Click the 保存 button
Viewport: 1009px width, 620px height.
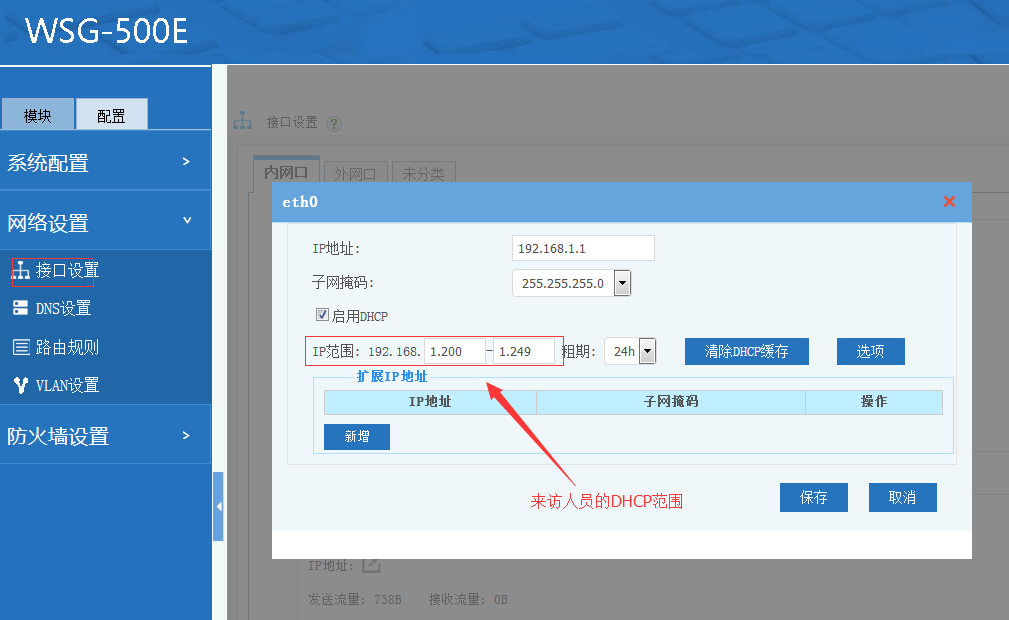click(x=813, y=497)
